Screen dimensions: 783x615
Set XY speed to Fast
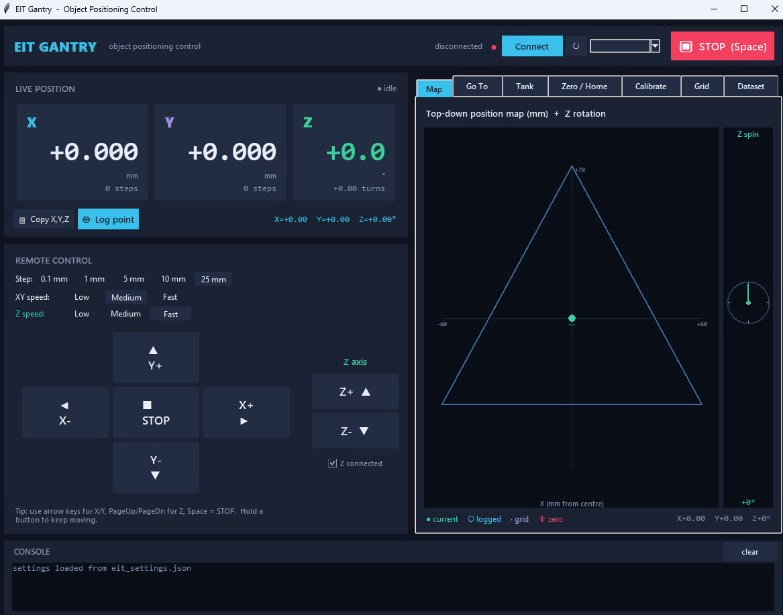coord(170,297)
